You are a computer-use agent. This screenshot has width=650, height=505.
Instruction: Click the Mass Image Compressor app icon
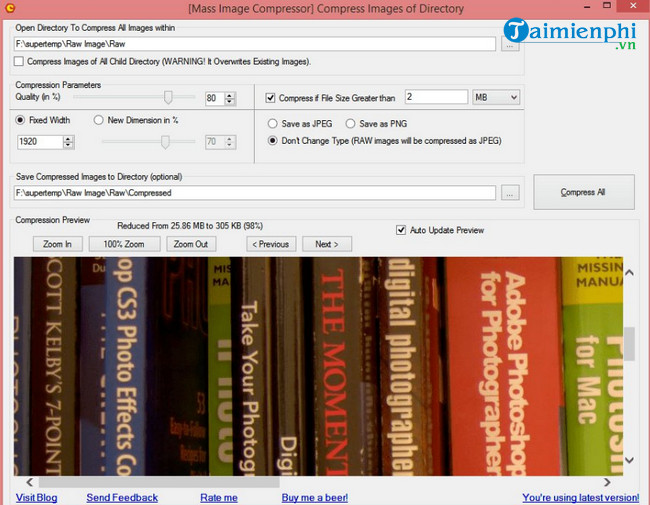10,7
